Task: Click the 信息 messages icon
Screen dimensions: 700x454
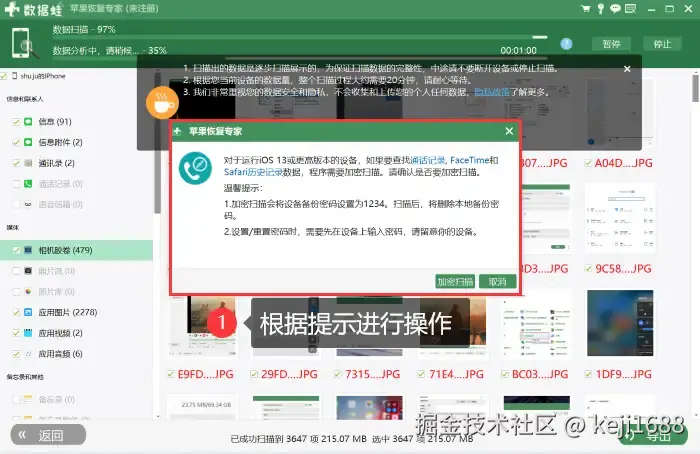Action: [x=28, y=121]
